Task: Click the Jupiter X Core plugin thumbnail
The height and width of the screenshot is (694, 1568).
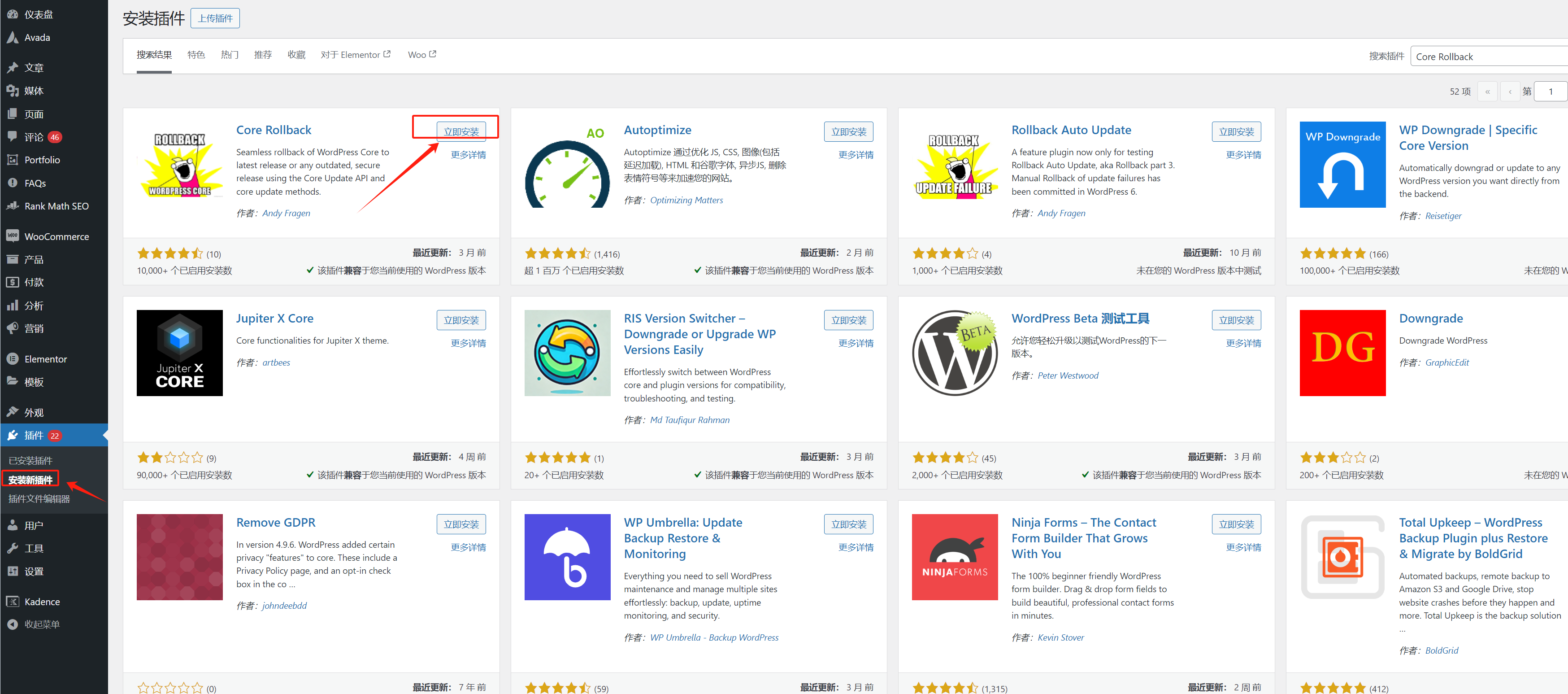Action: 179,353
